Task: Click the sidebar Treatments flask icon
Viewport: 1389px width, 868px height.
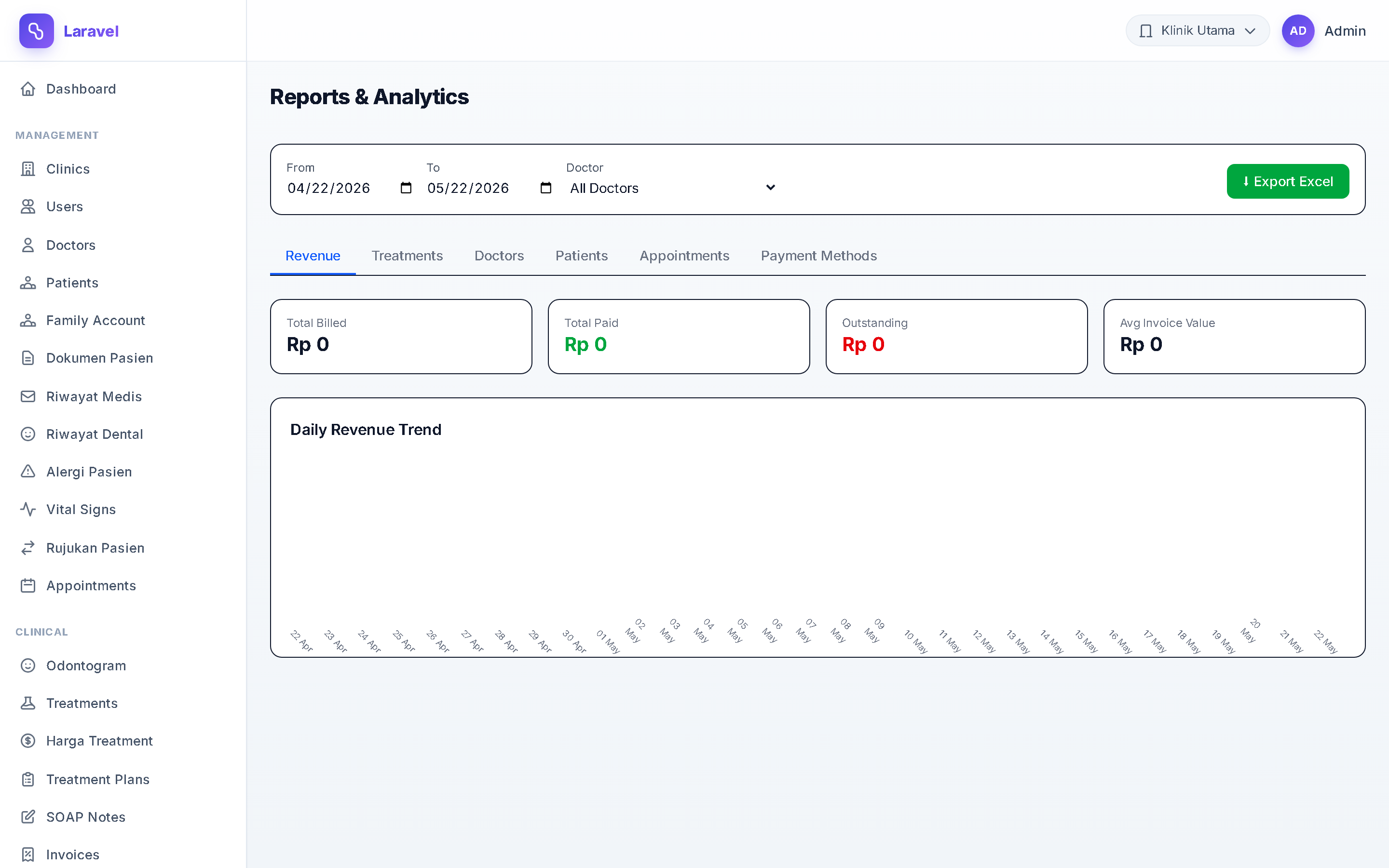Action: coord(28,703)
